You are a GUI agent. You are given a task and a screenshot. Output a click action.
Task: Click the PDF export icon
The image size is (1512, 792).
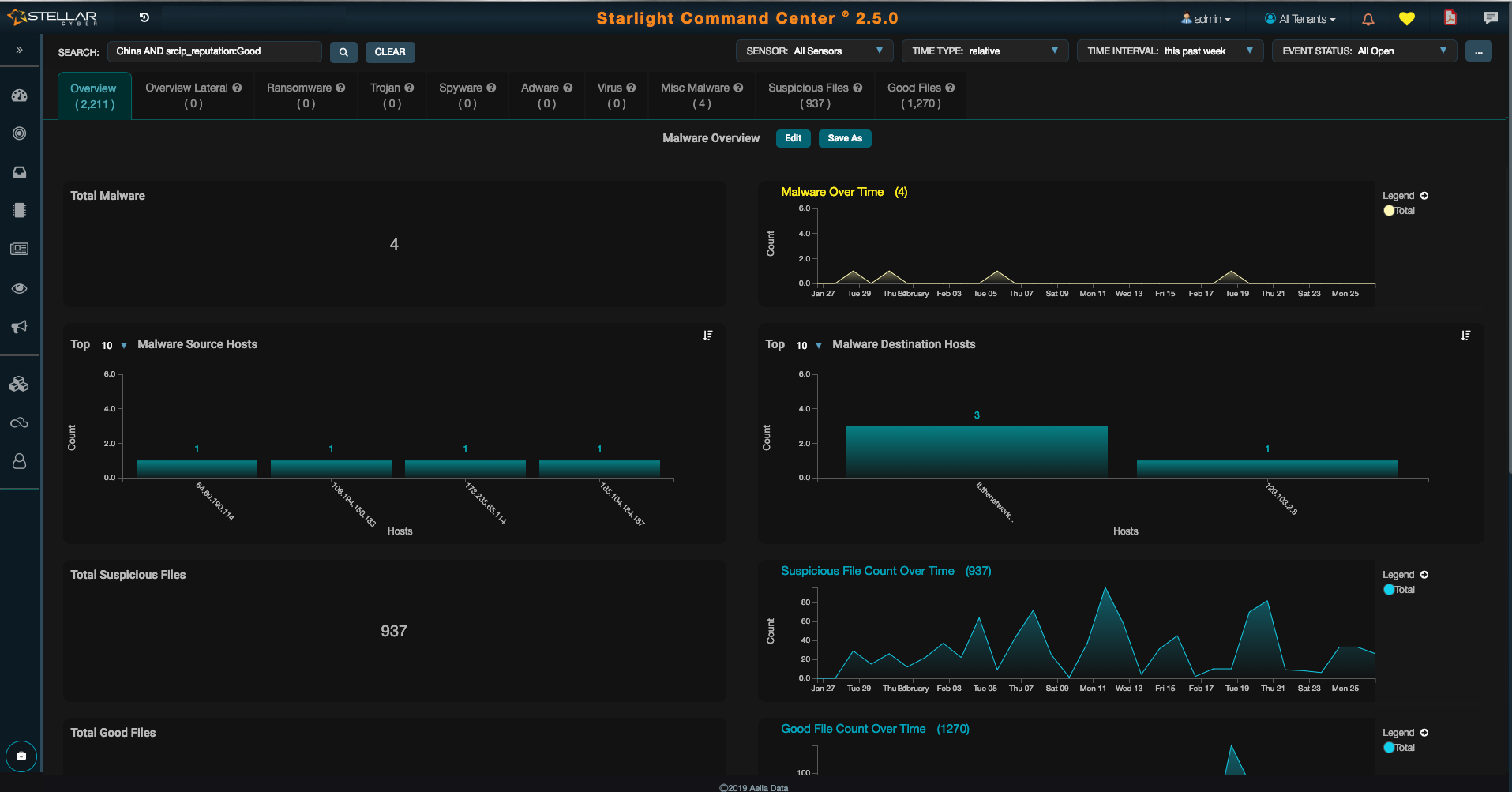click(1450, 17)
